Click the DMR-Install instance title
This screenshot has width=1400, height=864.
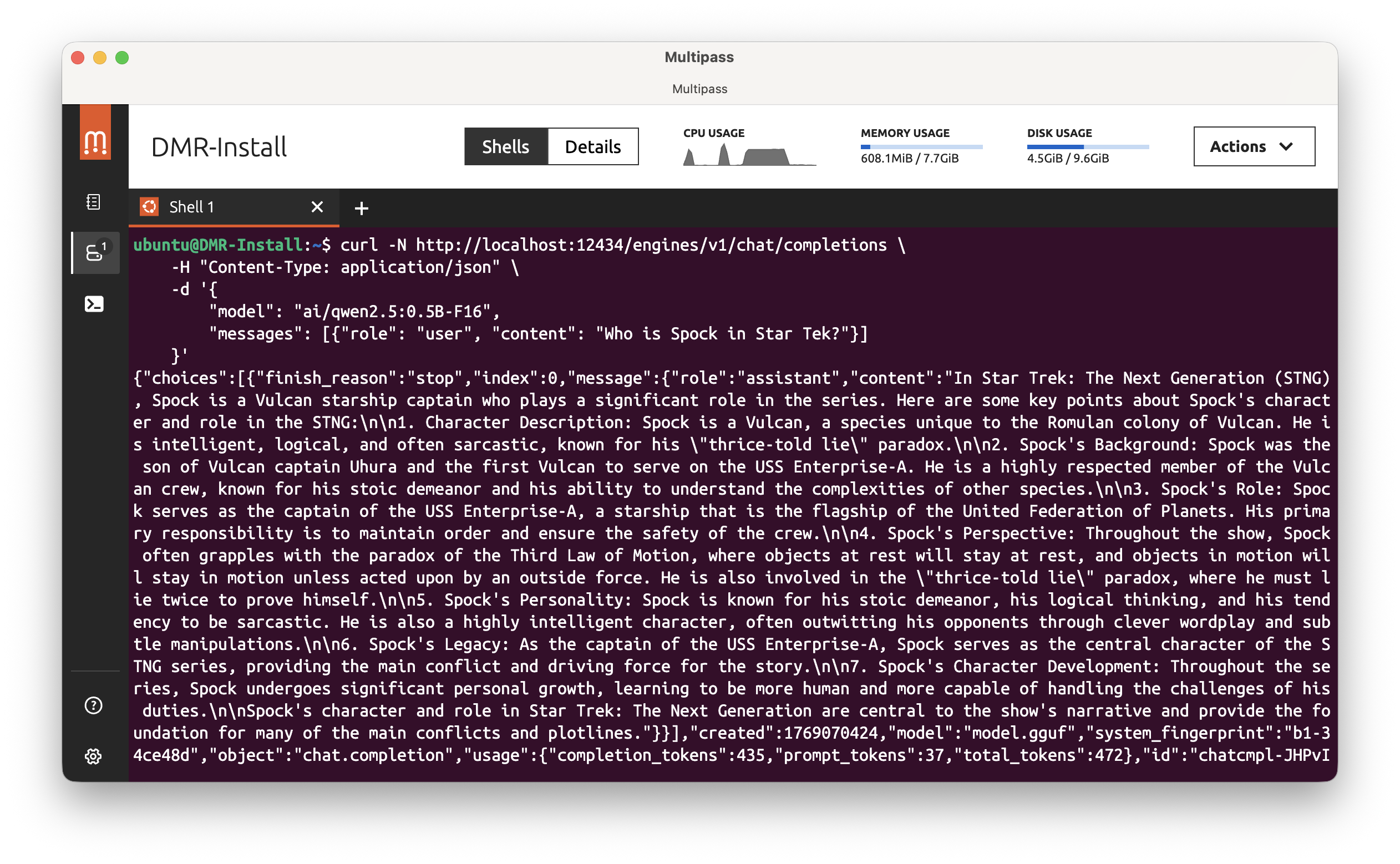coord(219,148)
